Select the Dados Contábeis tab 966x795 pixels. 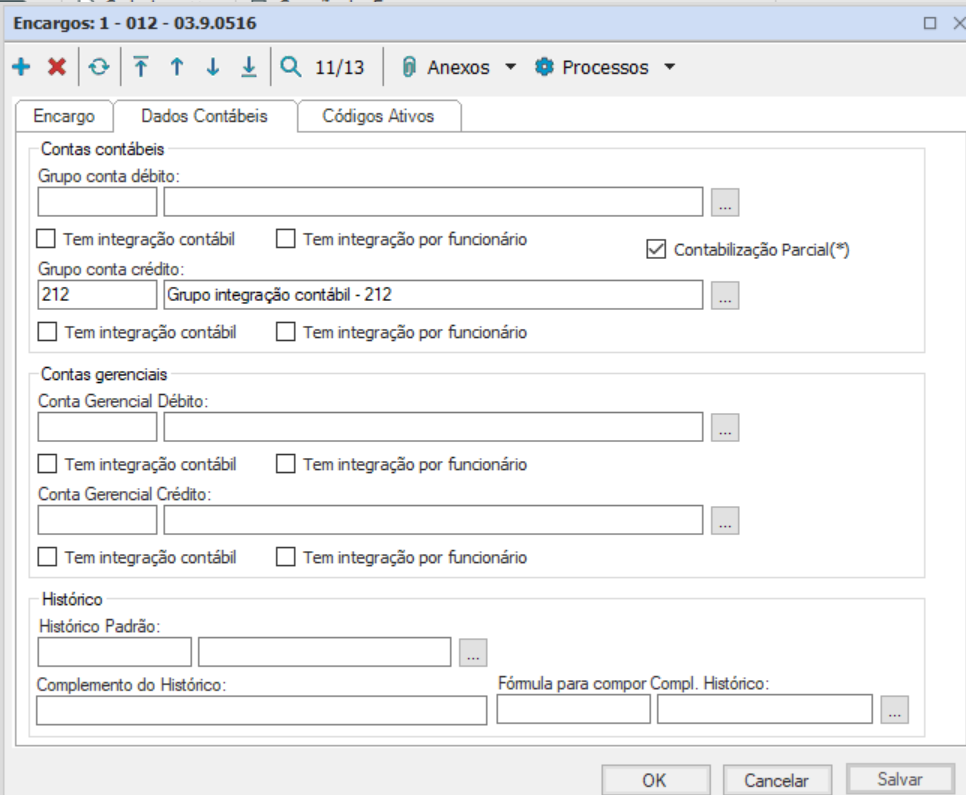click(x=205, y=116)
